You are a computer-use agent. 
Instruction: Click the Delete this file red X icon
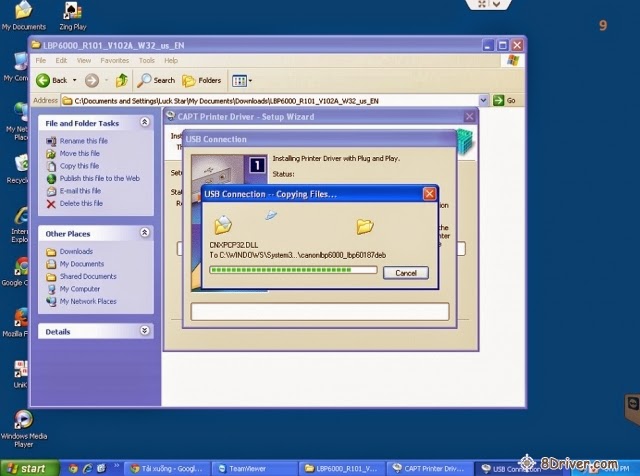point(51,204)
